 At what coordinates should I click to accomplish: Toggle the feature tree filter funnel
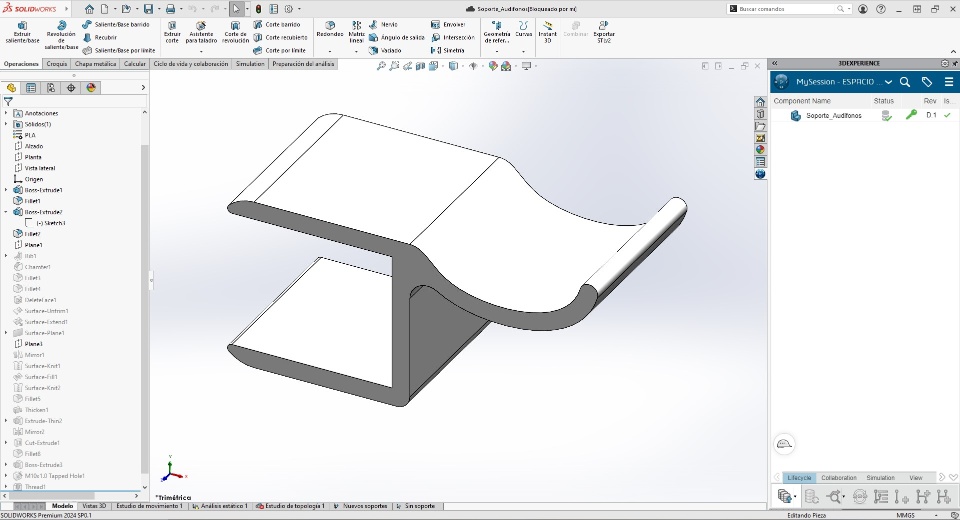pos(9,101)
